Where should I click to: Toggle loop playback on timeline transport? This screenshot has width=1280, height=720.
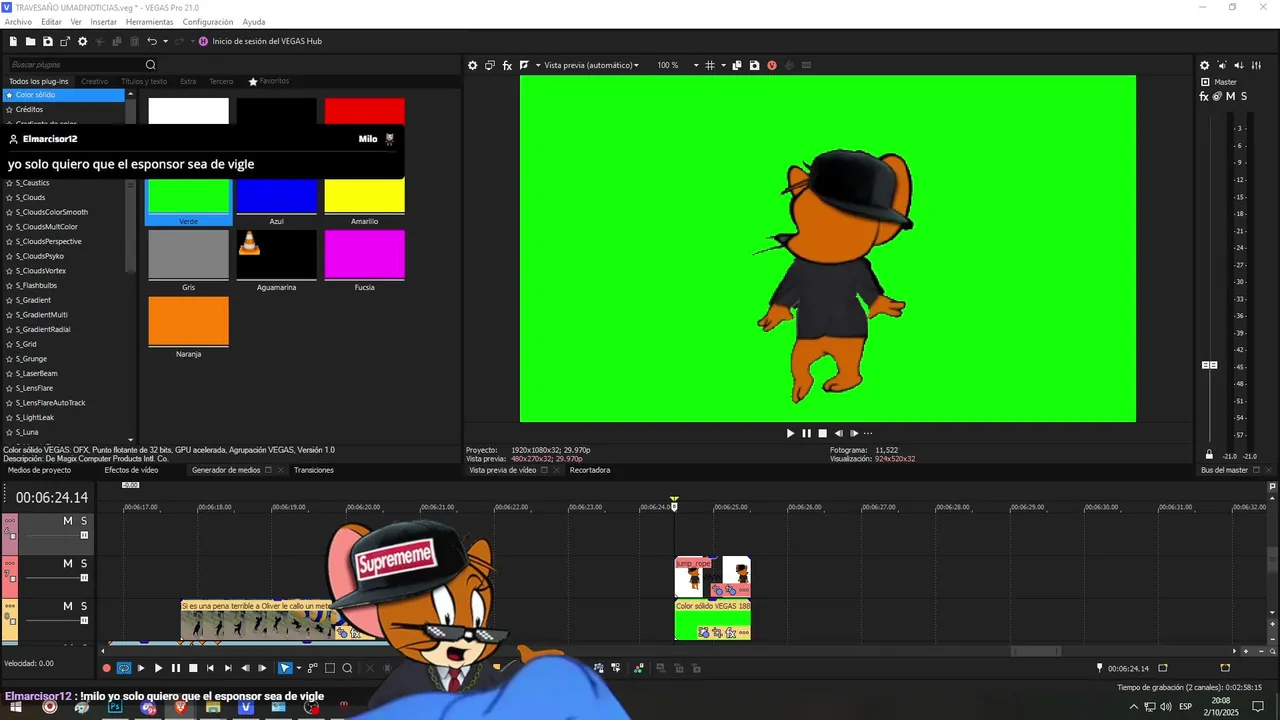click(124, 668)
